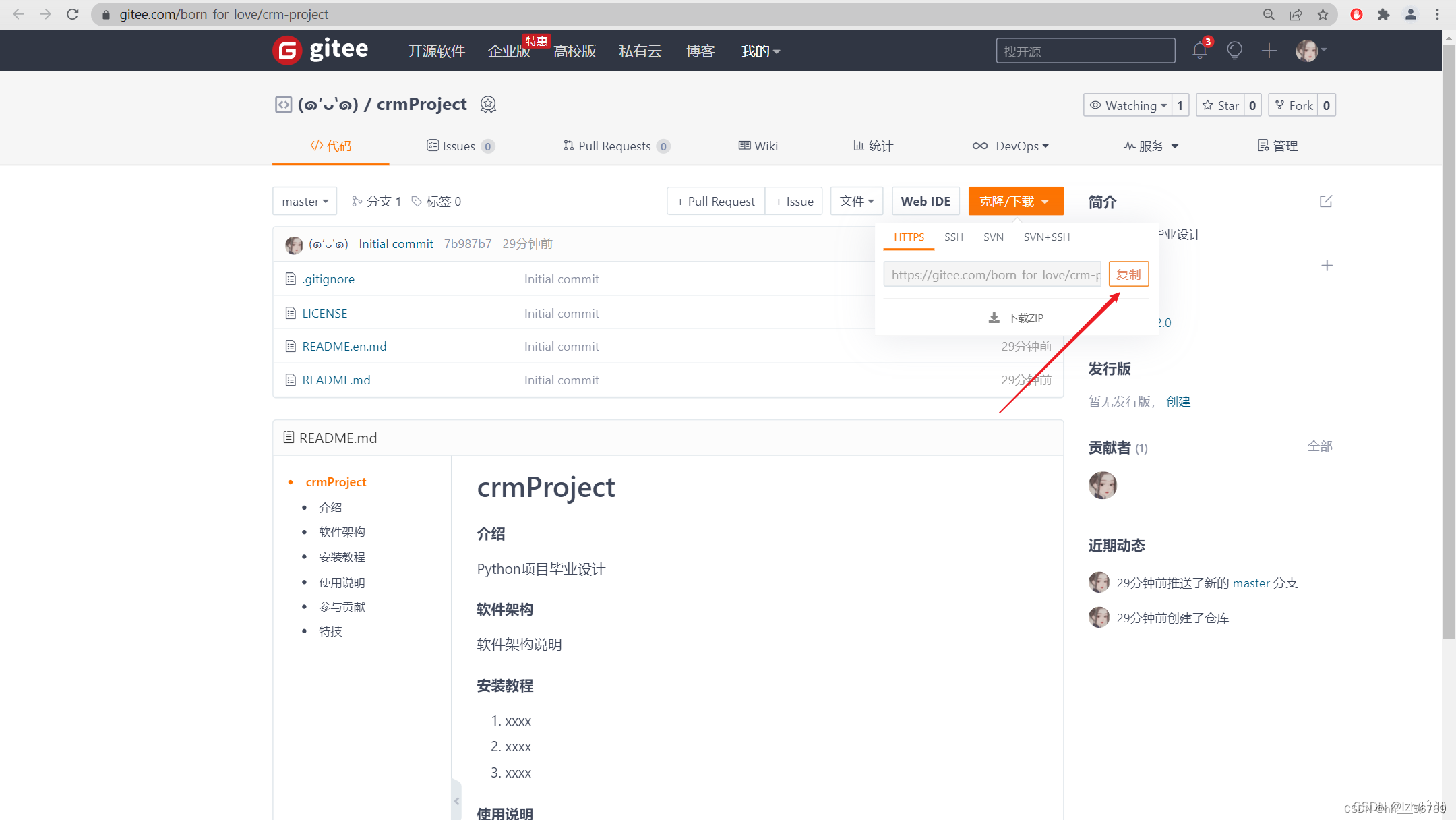Click the plus icon in top navbar

[1269, 51]
